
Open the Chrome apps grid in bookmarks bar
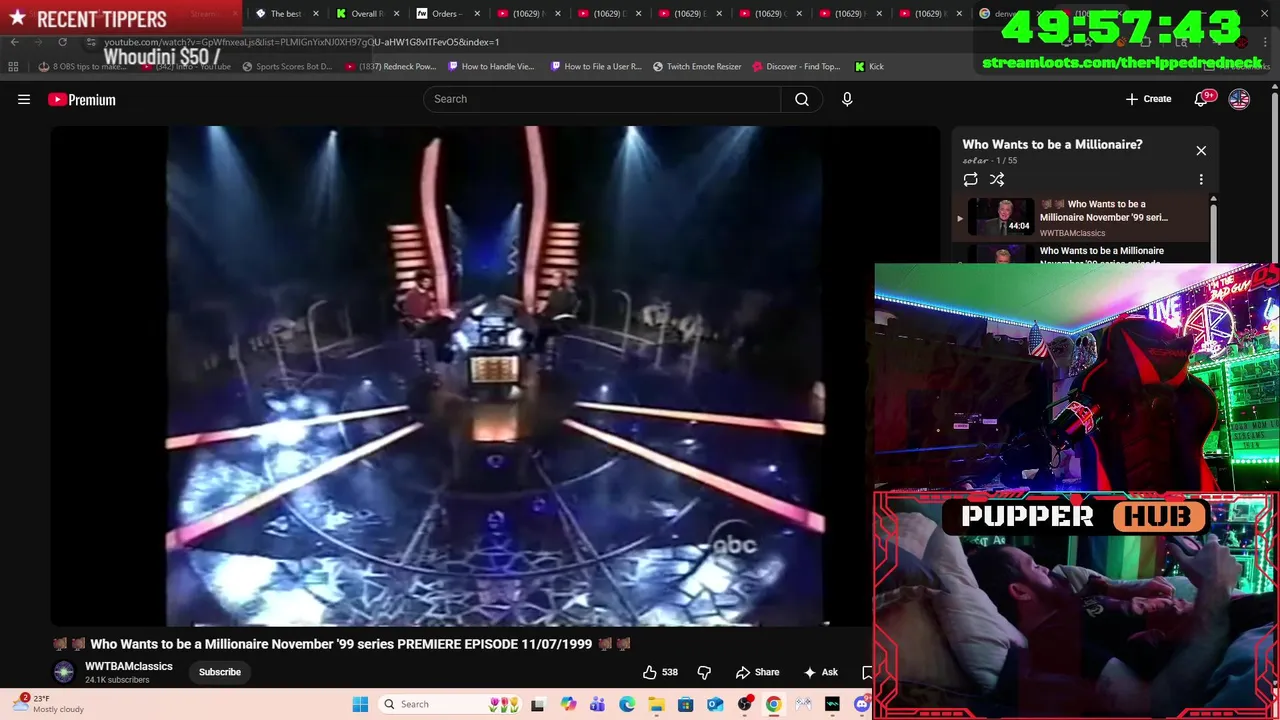pyautogui.click(x=13, y=66)
